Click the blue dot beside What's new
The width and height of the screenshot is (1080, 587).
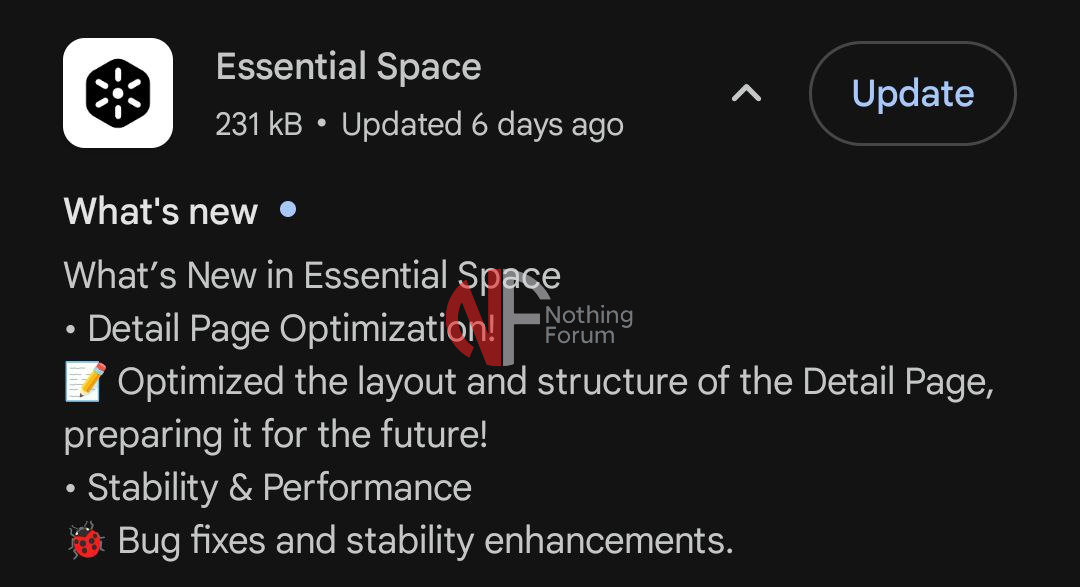288,209
